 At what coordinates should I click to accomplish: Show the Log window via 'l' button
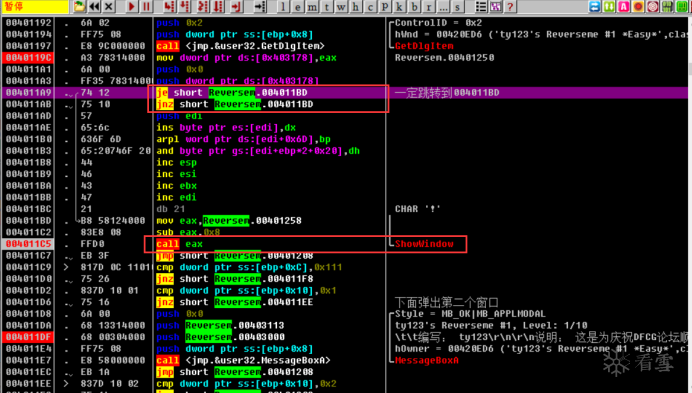click(x=283, y=7)
